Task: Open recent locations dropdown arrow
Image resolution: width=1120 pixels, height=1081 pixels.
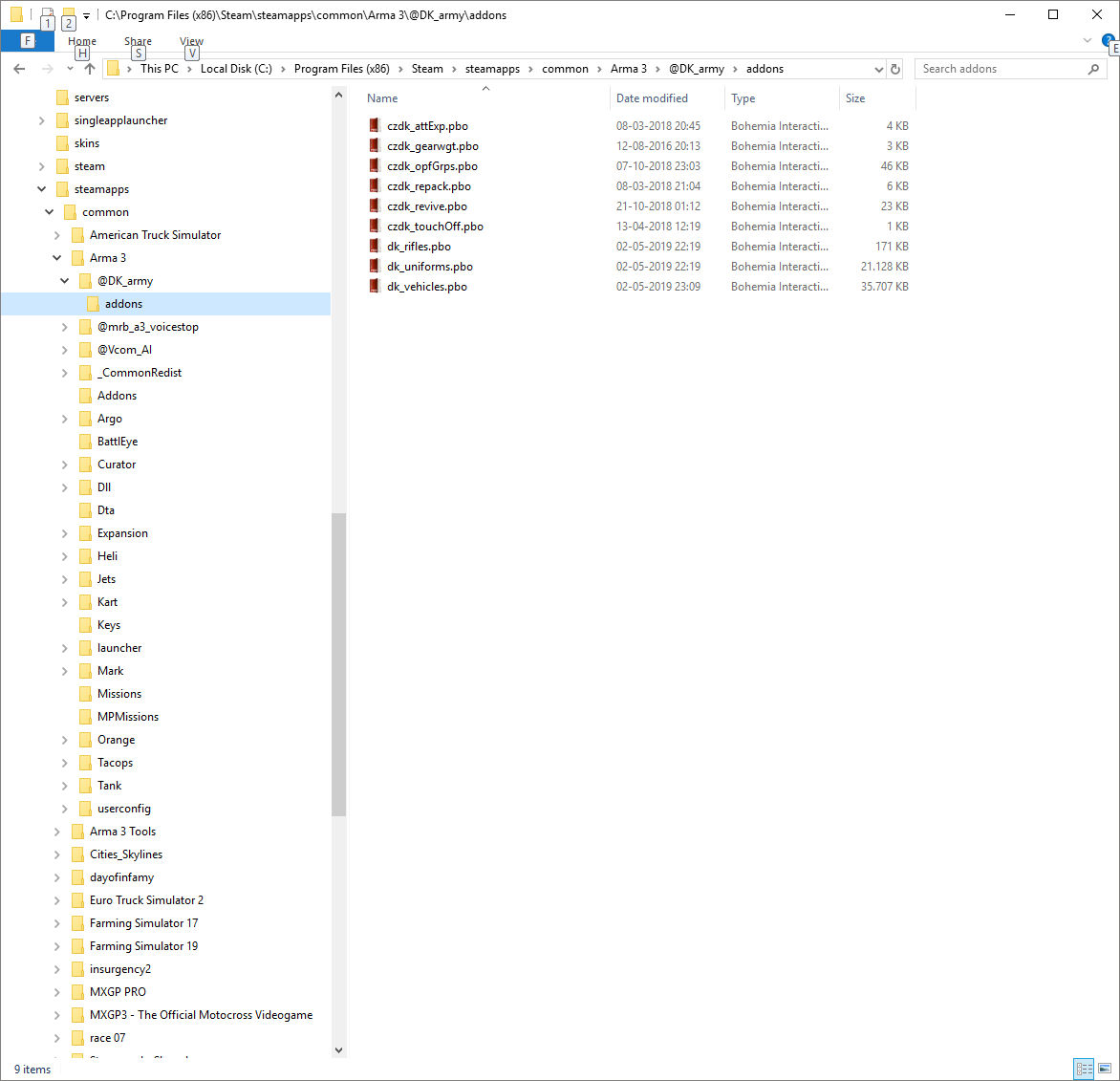Action: pyautogui.click(x=70, y=69)
